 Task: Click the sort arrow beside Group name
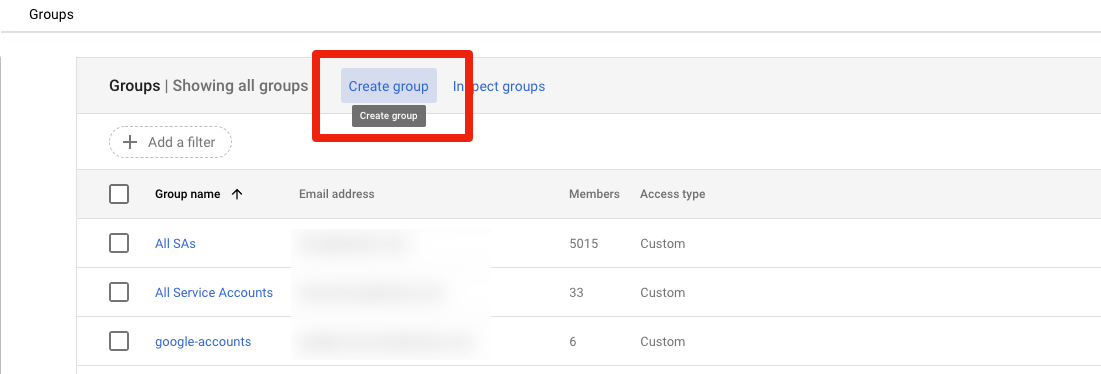coord(237,194)
